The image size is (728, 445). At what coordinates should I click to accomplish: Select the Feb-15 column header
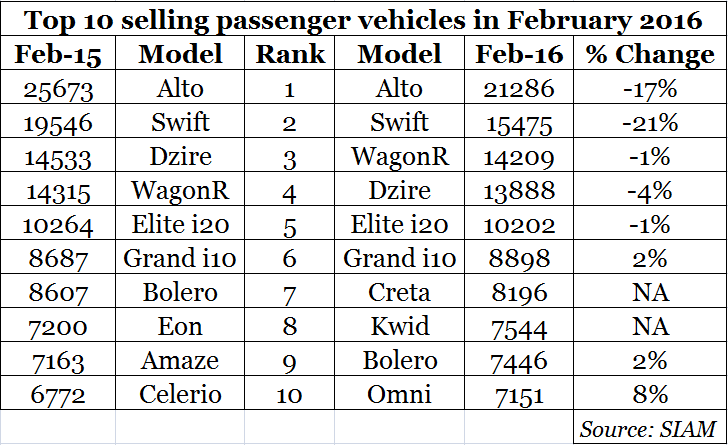pyautogui.click(x=59, y=55)
